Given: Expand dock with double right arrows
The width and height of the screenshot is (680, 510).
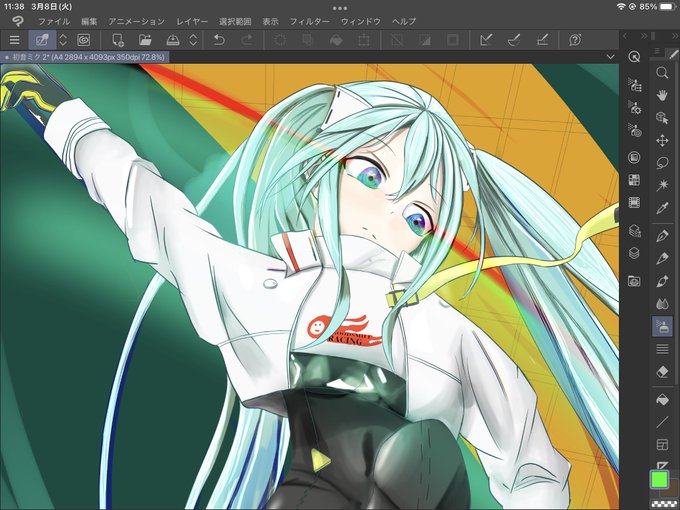Looking at the screenshot, I should (x=644, y=36).
